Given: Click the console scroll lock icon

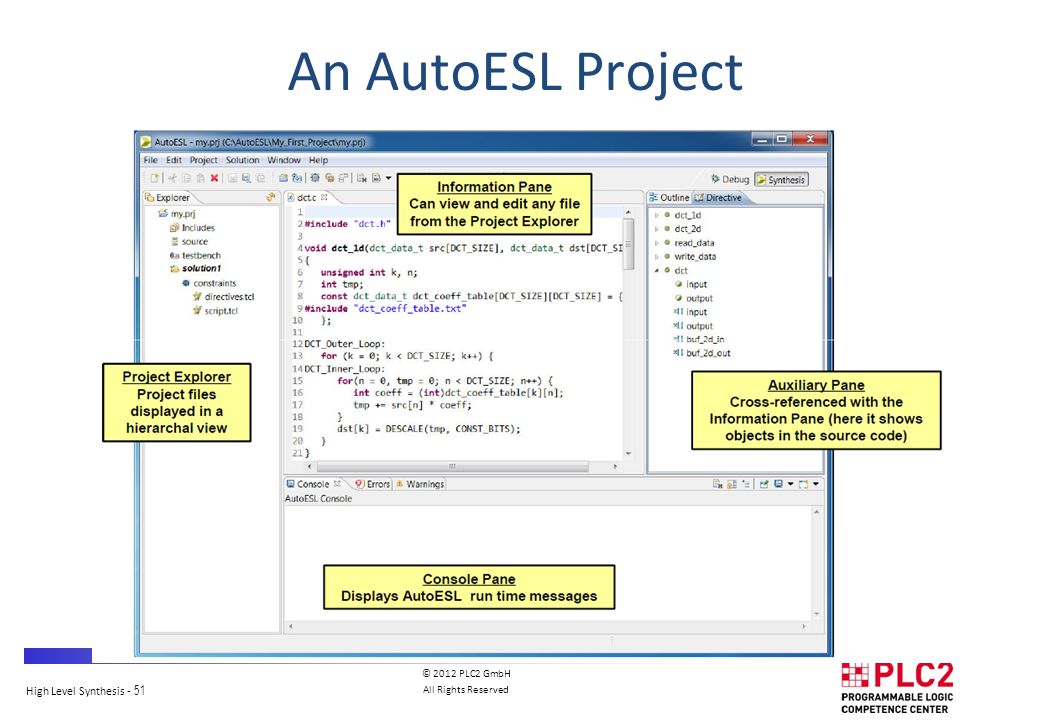Looking at the screenshot, I should tap(732, 484).
